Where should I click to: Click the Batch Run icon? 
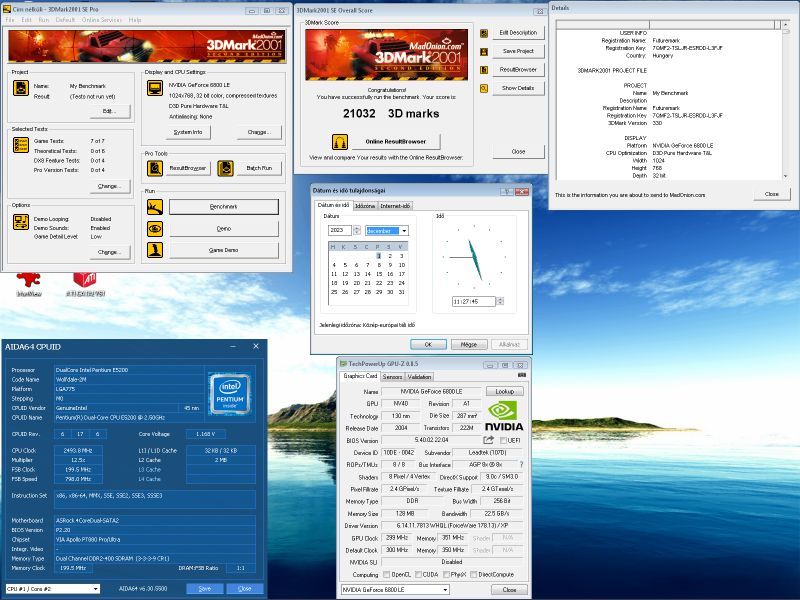click(x=226, y=168)
